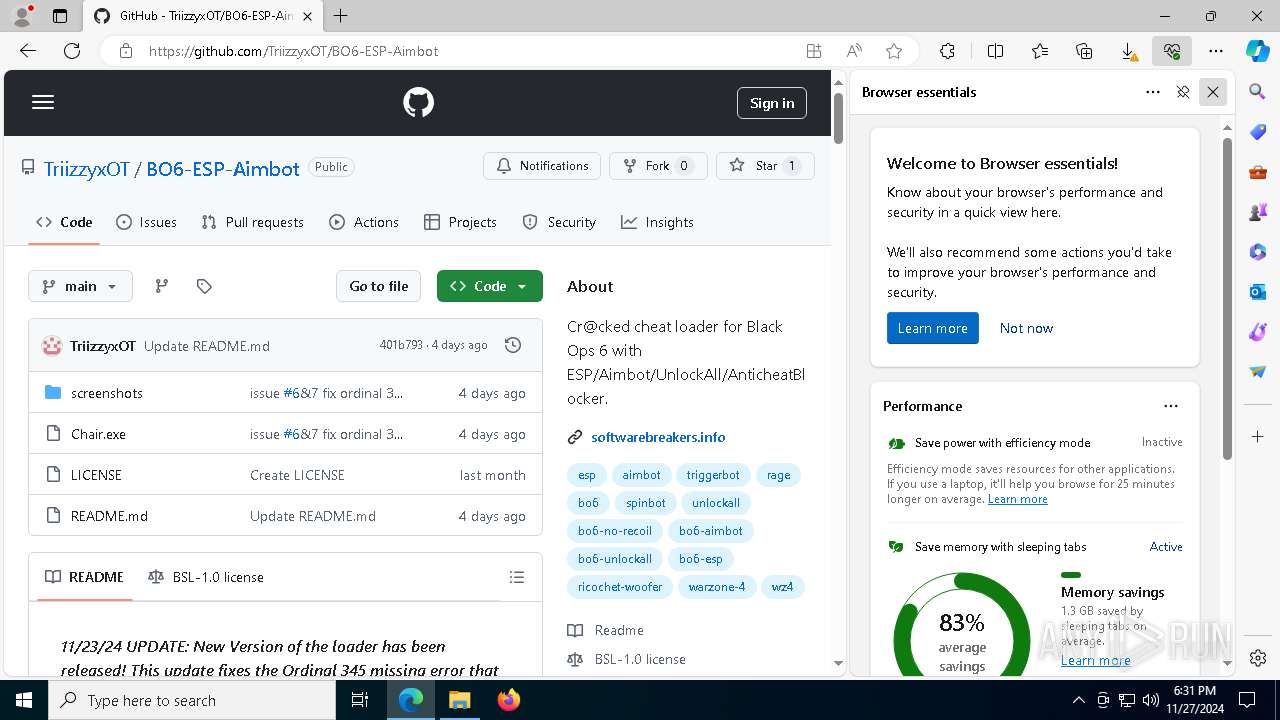Screen dimensions: 1280x720
Task: Close Browser essentials pane
Action: (1213, 92)
